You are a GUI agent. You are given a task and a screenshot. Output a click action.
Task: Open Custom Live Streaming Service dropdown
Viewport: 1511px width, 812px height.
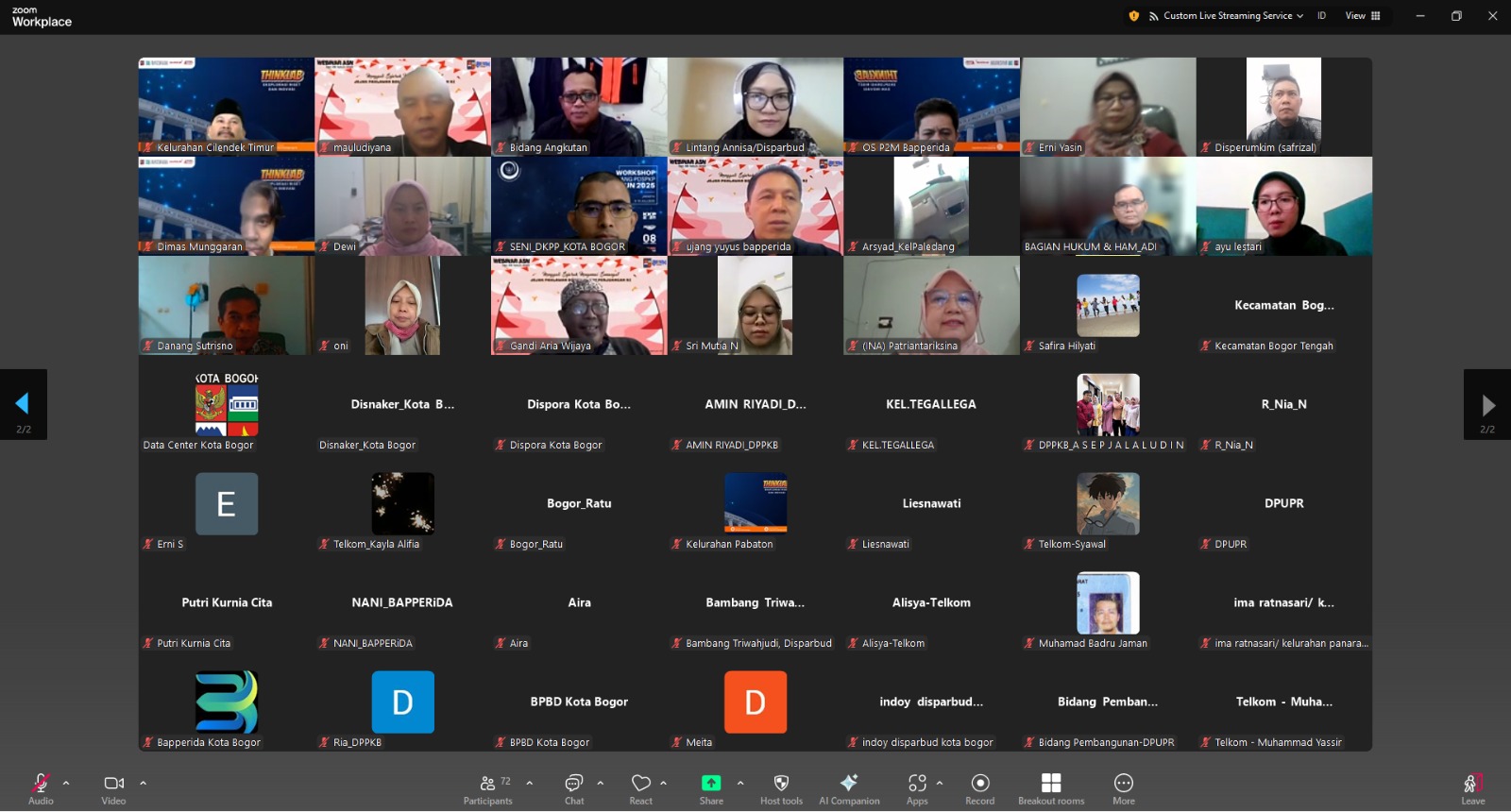[1227, 16]
